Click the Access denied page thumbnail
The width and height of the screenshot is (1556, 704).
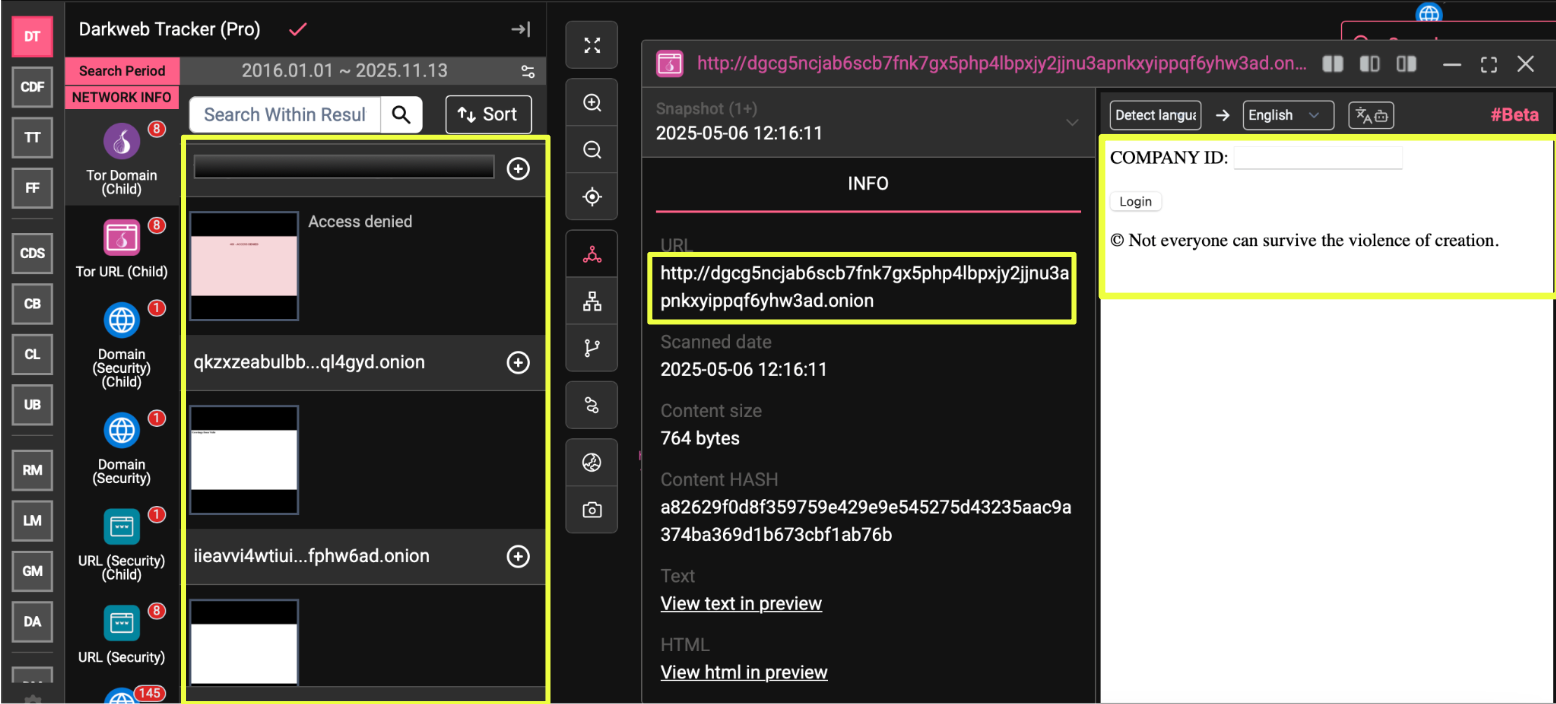tap(244, 266)
